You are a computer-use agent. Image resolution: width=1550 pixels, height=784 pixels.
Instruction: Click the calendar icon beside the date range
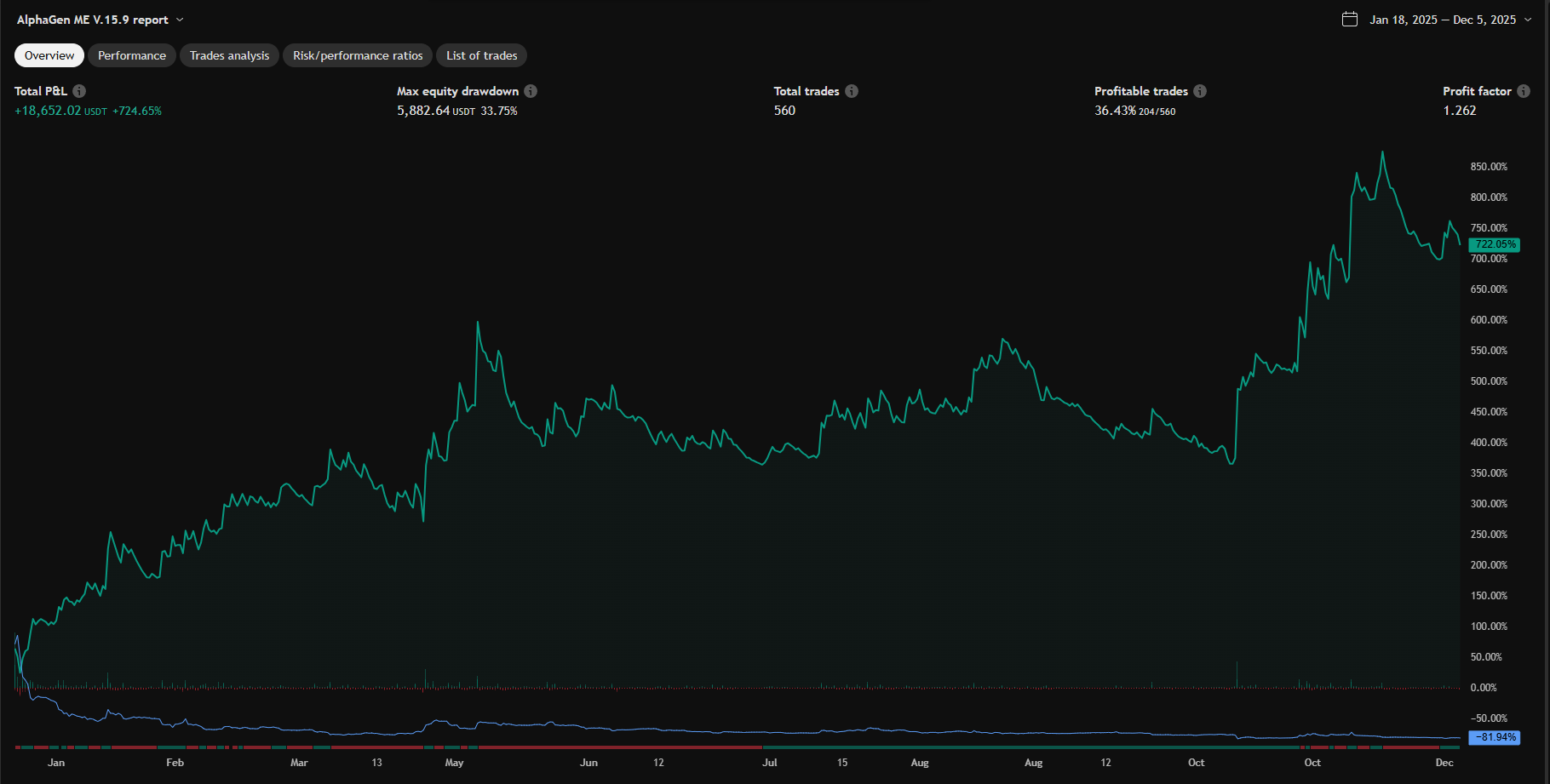[x=1349, y=19]
